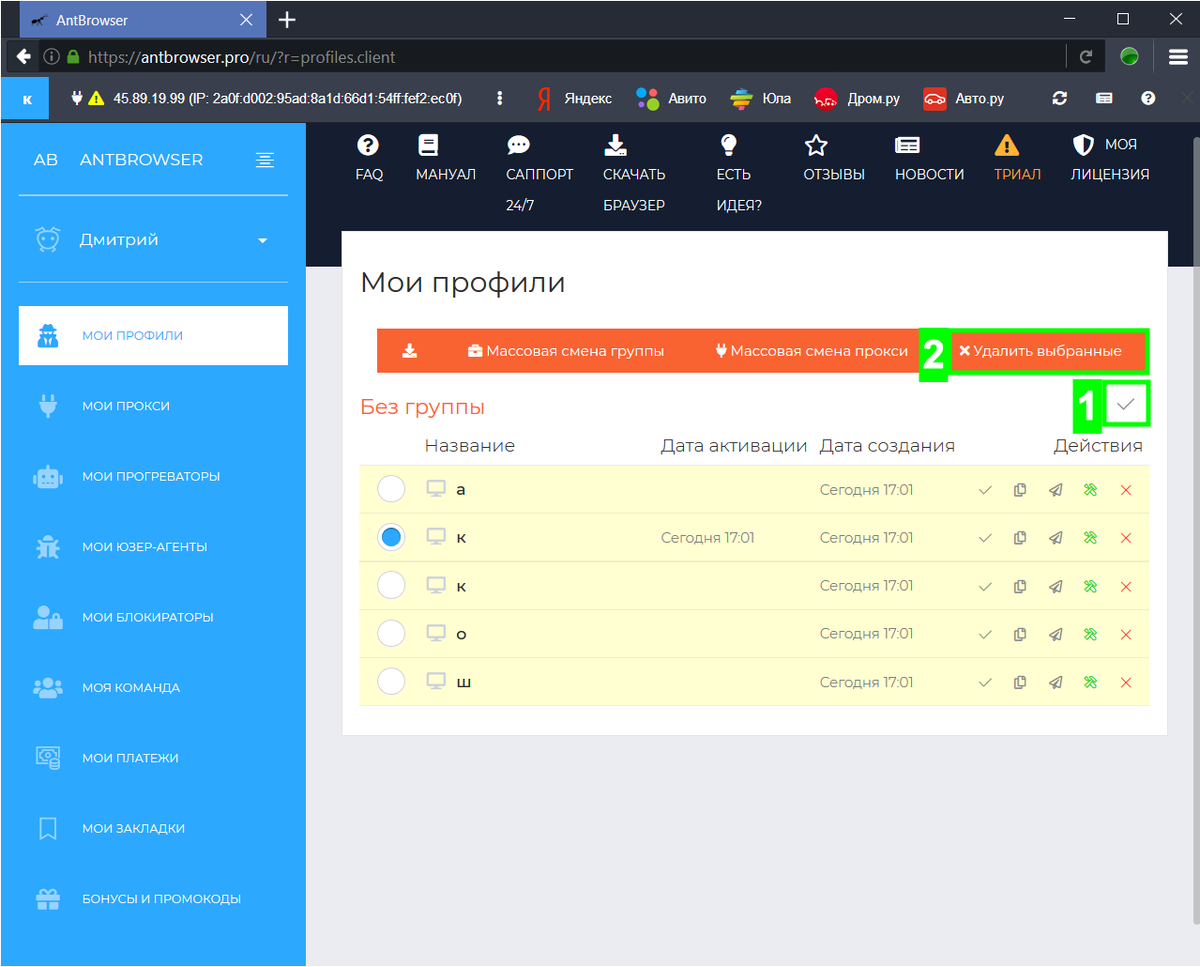This screenshot has width=1200, height=967.
Task: Open Отзывы reviews page
Action: [834, 159]
